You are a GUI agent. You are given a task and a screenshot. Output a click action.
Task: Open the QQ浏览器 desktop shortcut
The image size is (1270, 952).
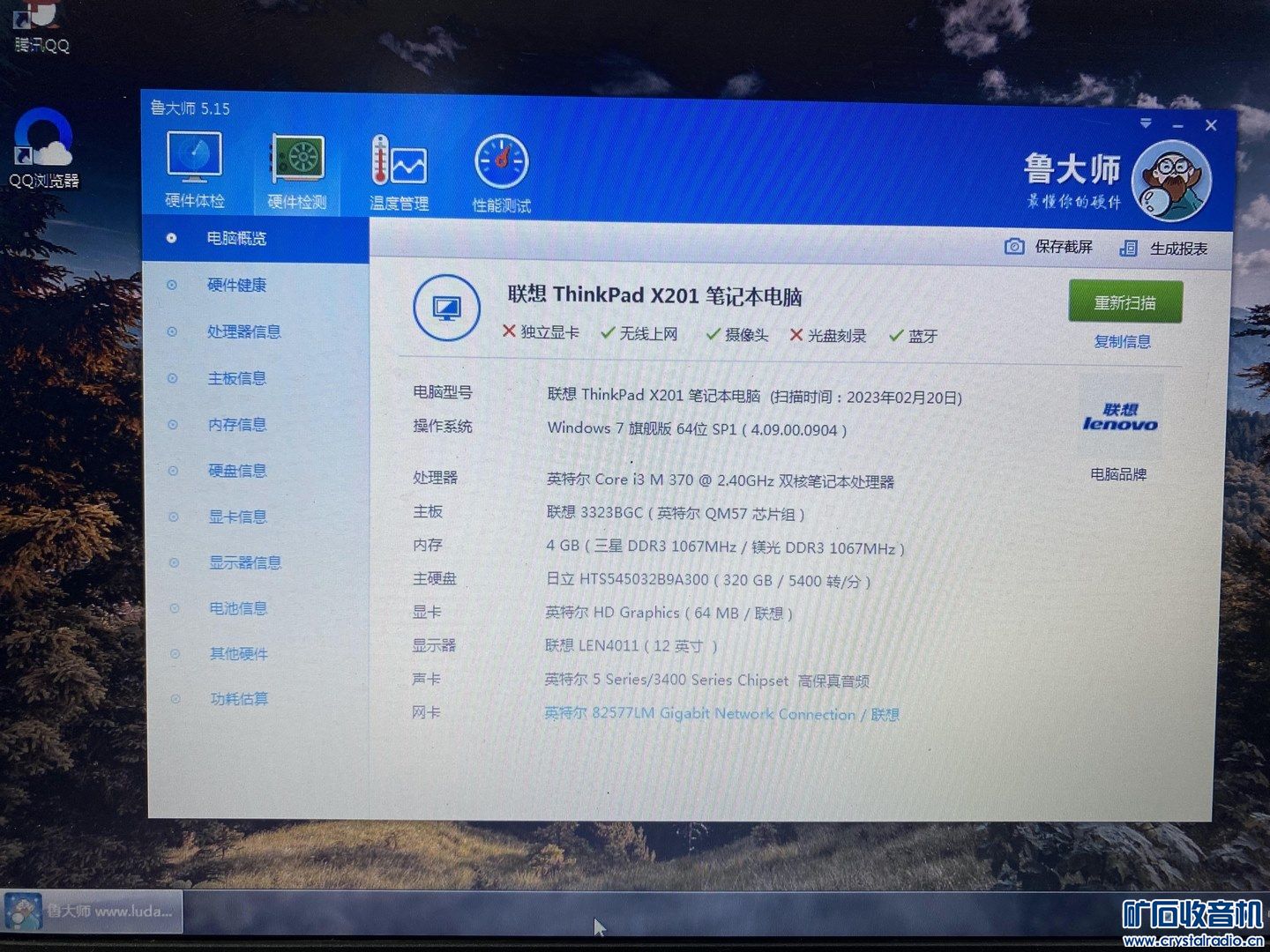pyautogui.click(x=43, y=148)
